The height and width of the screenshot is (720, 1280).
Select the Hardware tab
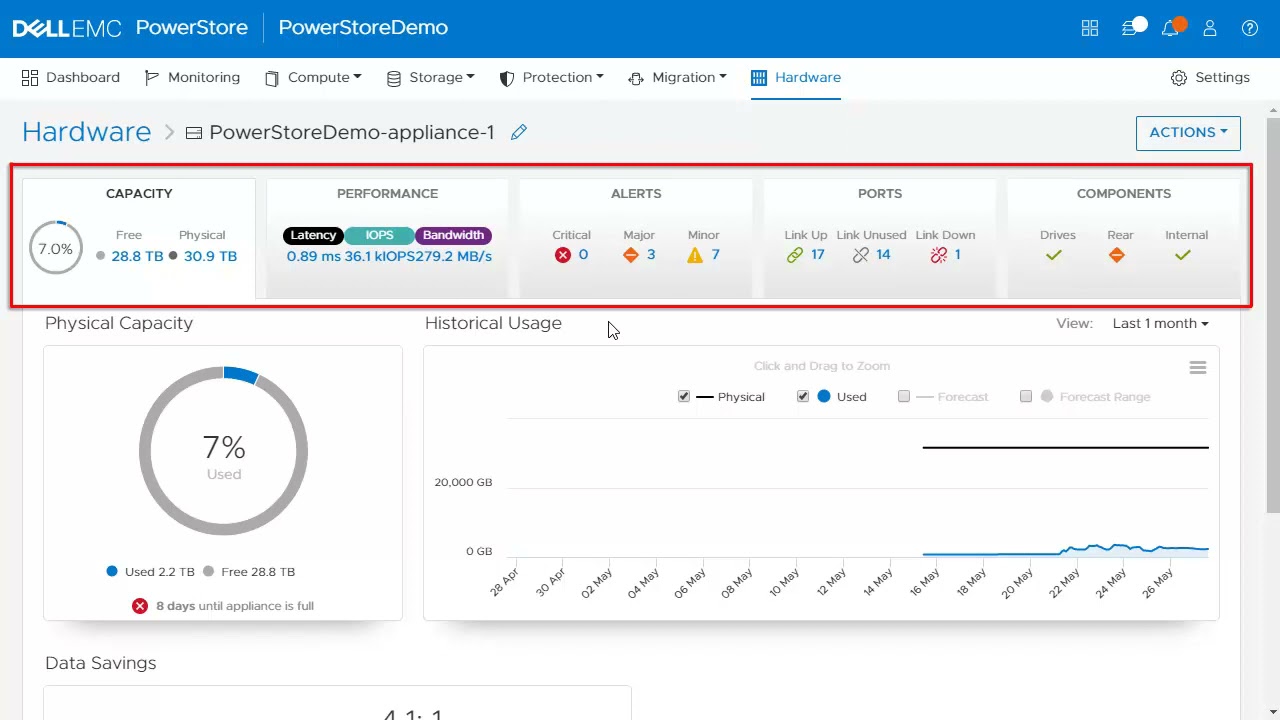tap(796, 78)
